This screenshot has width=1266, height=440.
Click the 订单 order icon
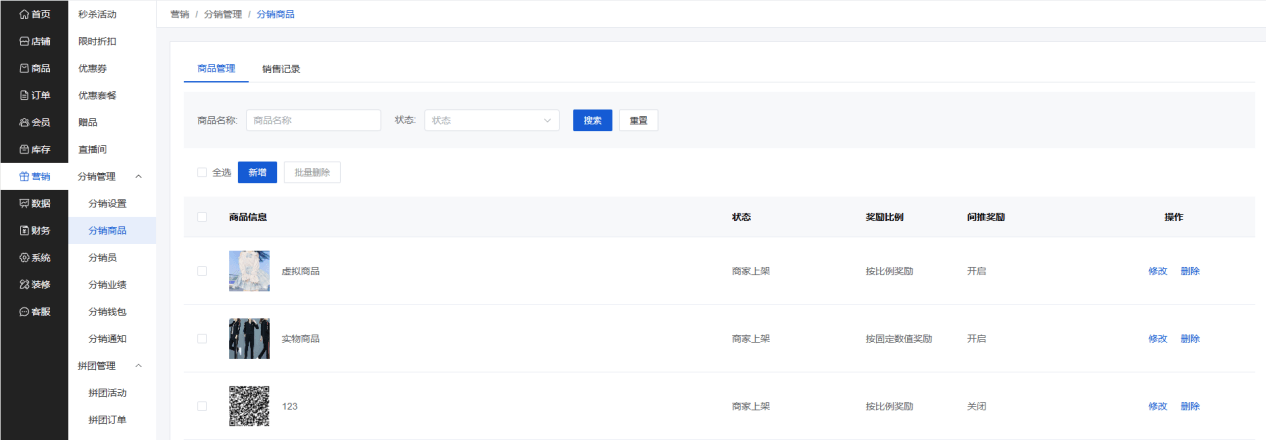(24, 95)
